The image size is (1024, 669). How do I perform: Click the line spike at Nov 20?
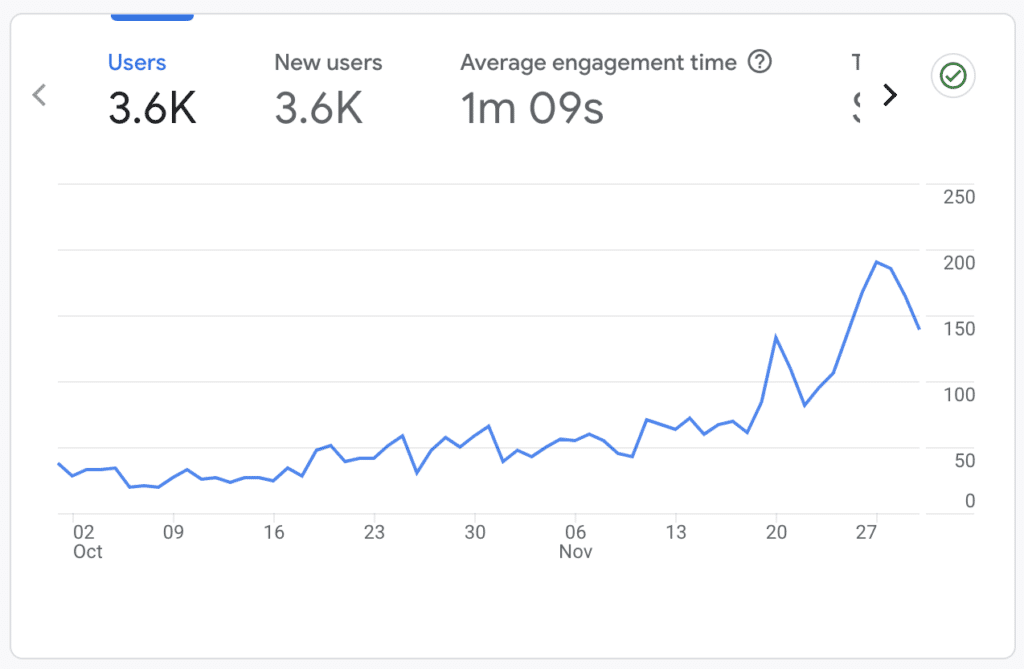(x=776, y=337)
